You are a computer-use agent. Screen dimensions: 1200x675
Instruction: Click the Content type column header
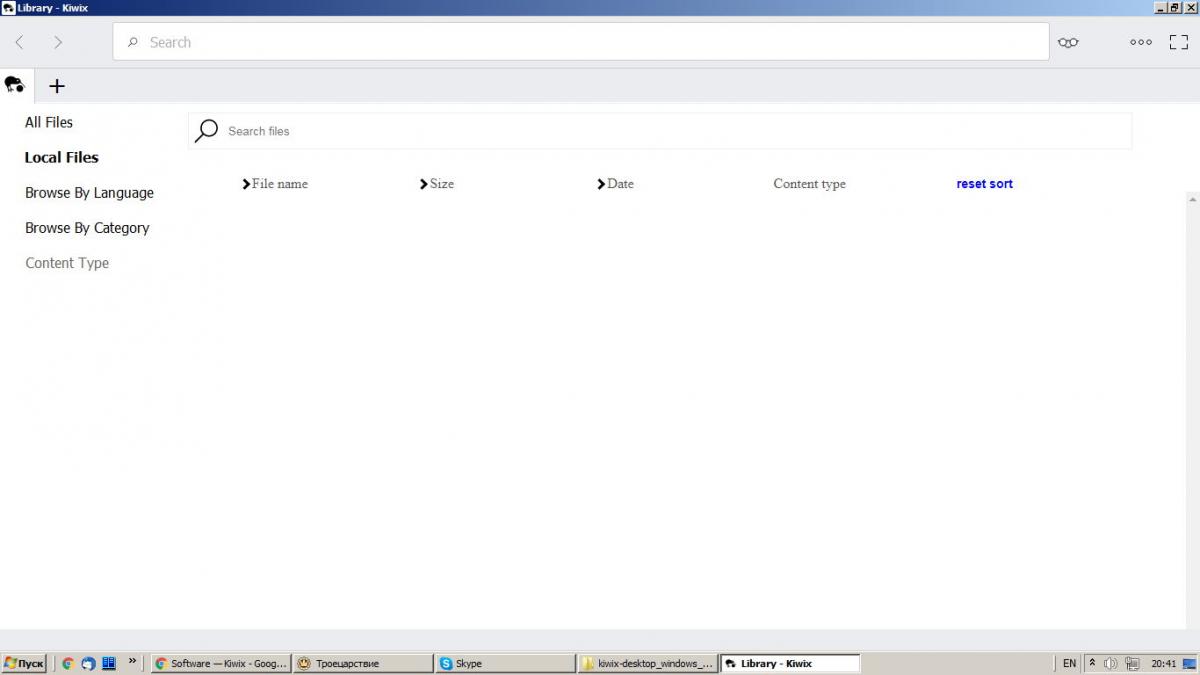pyautogui.click(x=809, y=184)
